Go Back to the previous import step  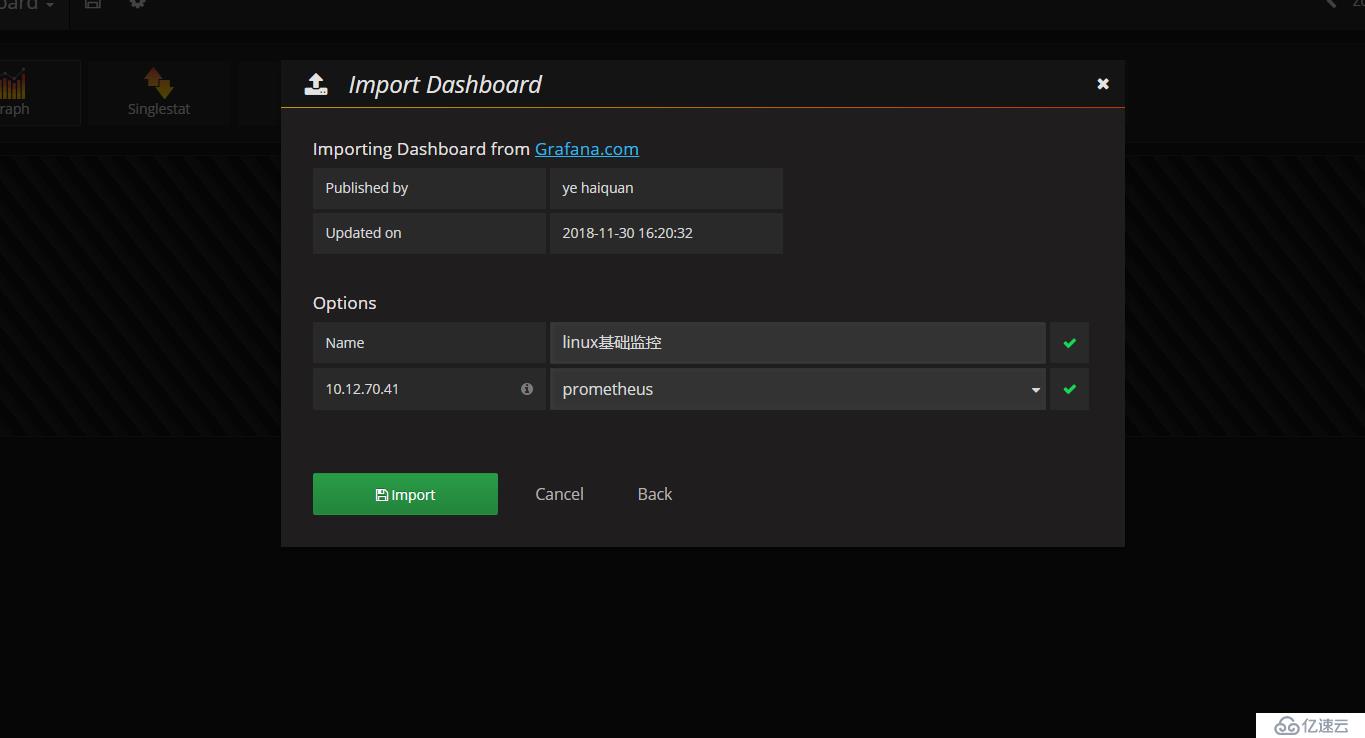click(655, 494)
